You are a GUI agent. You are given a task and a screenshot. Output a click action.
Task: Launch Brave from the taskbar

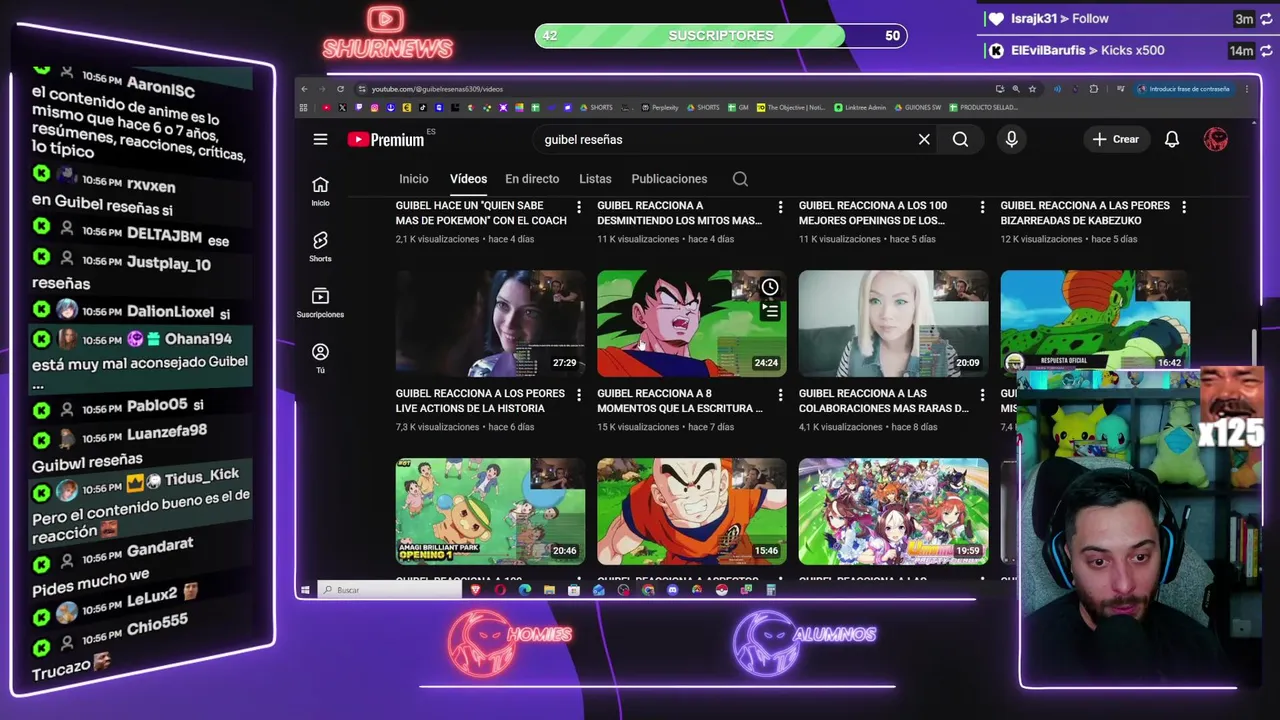[x=475, y=590]
